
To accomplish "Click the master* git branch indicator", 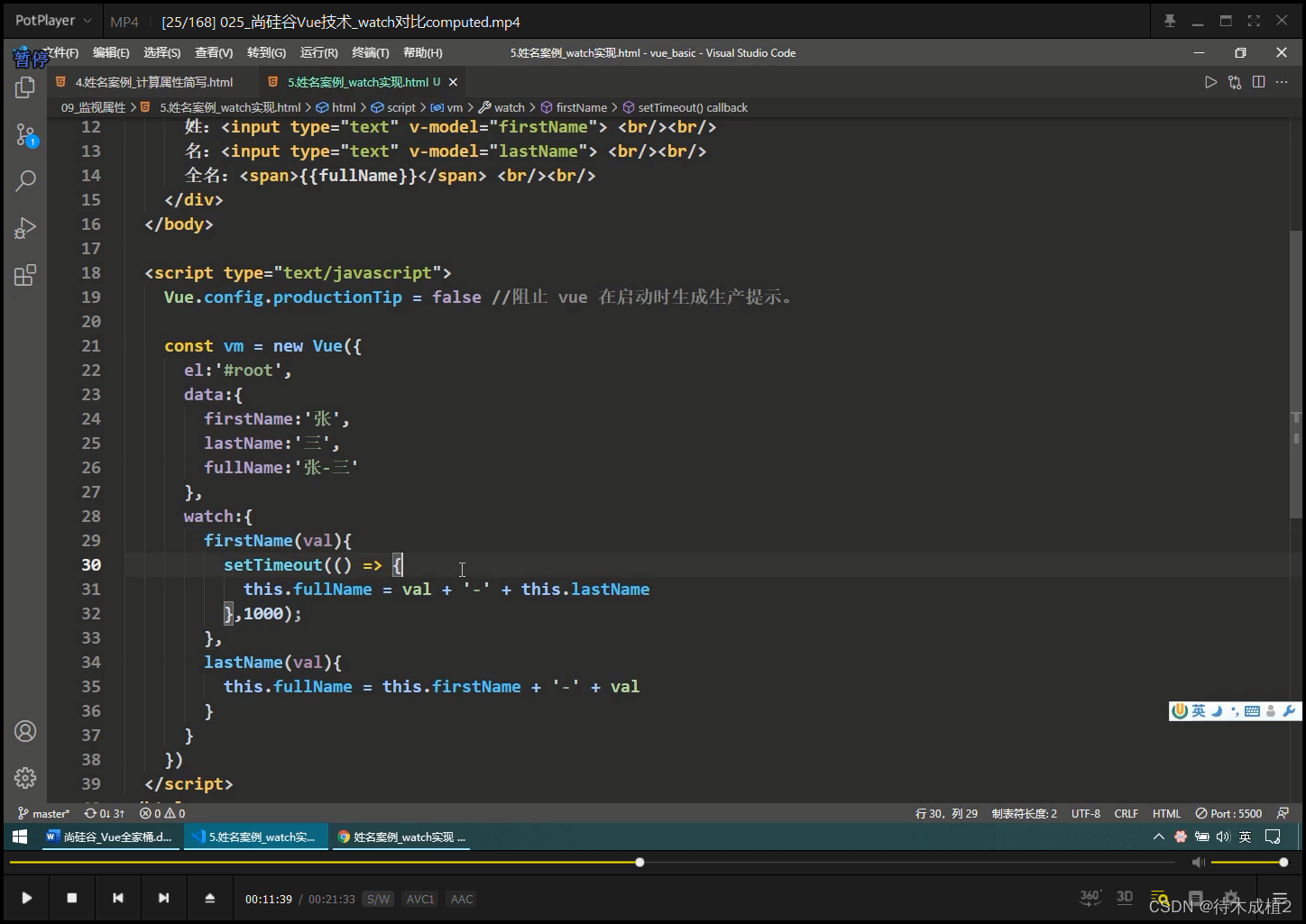I will [x=43, y=813].
